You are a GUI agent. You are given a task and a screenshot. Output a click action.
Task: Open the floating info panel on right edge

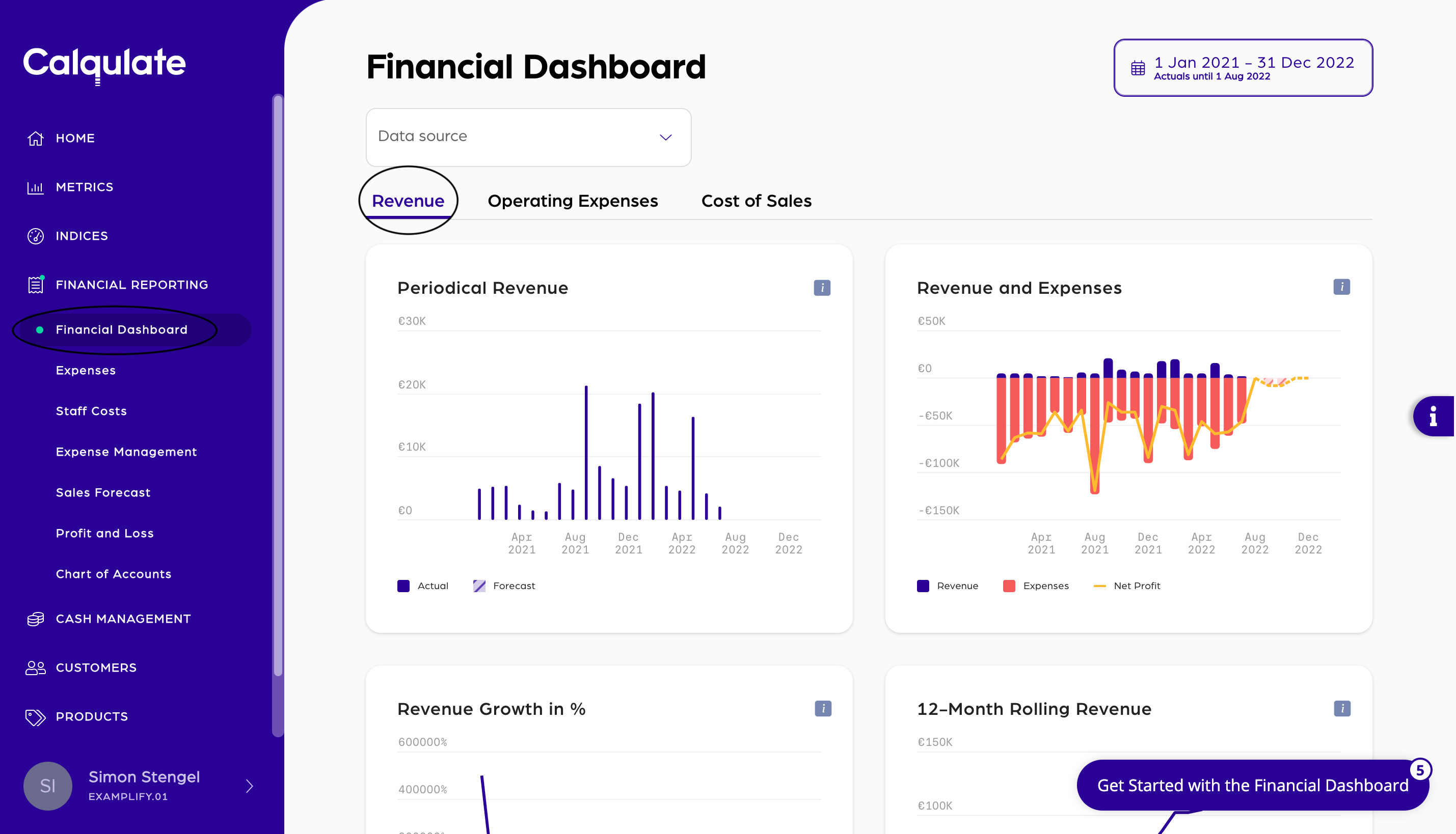coord(1433,416)
